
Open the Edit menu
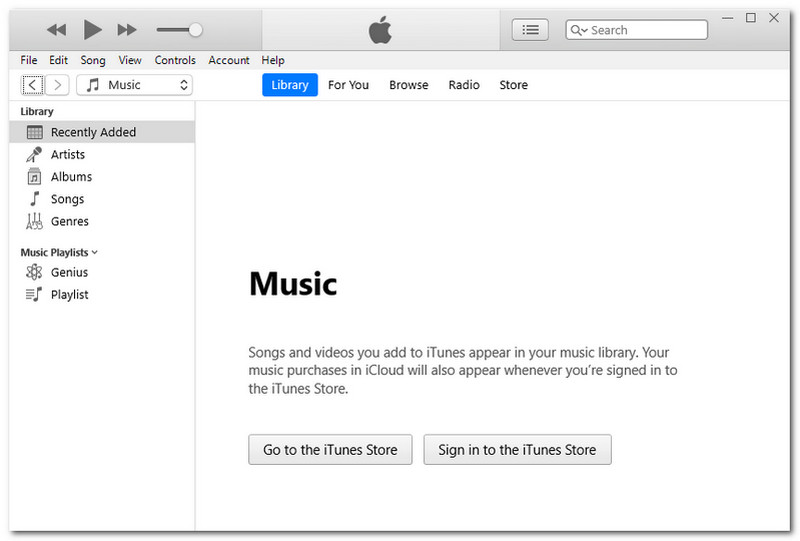tap(58, 60)
